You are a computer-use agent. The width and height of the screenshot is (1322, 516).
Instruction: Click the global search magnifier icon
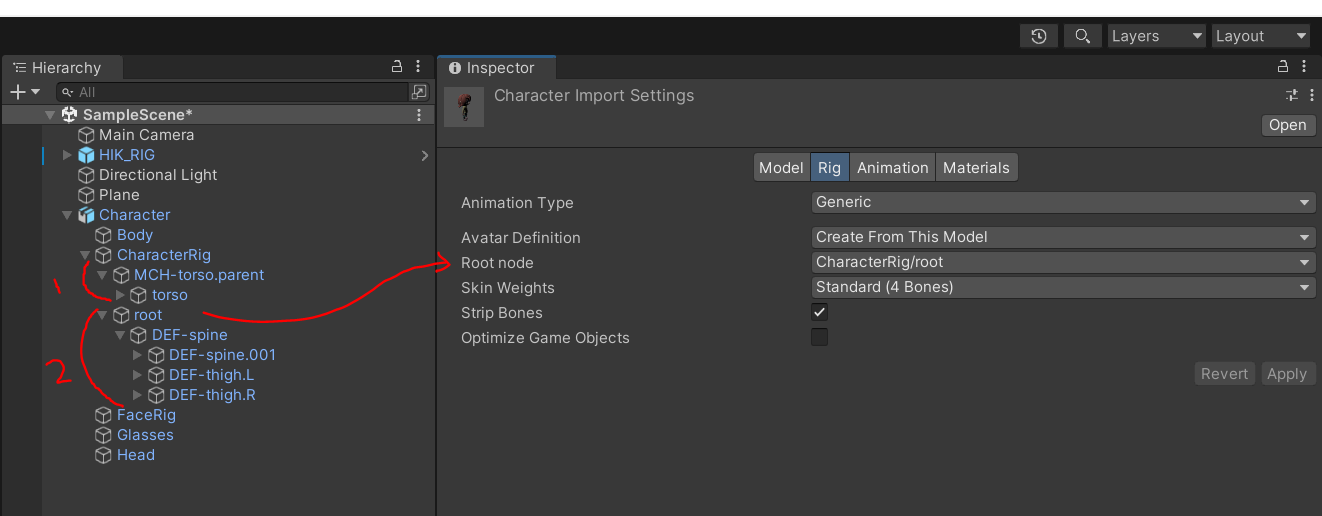pyautogui.click(x=1082, y=36)
